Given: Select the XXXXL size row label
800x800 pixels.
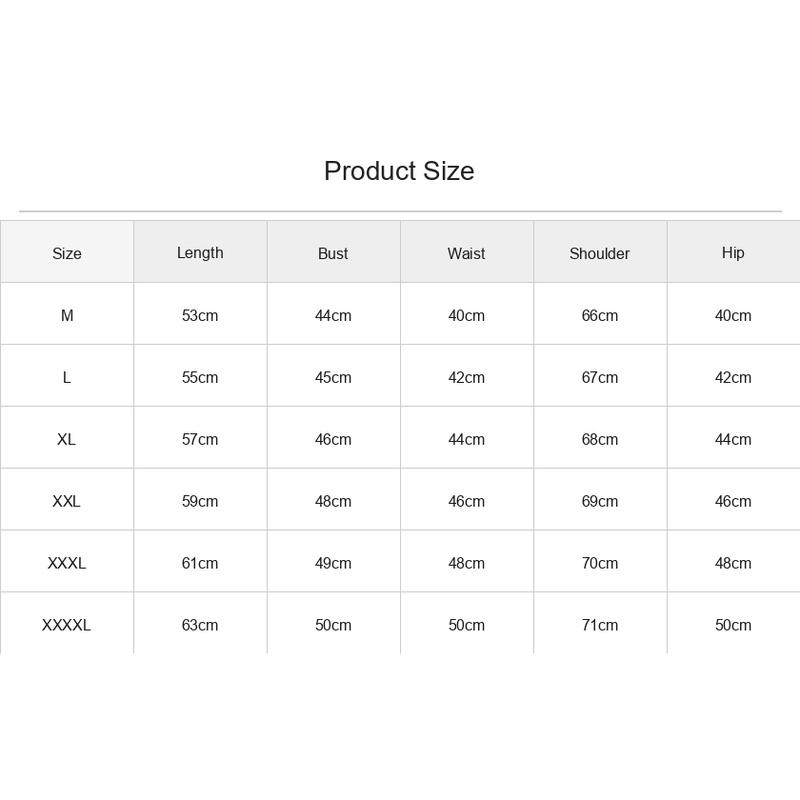Looking at the screenshot, I should click(67, 625).
